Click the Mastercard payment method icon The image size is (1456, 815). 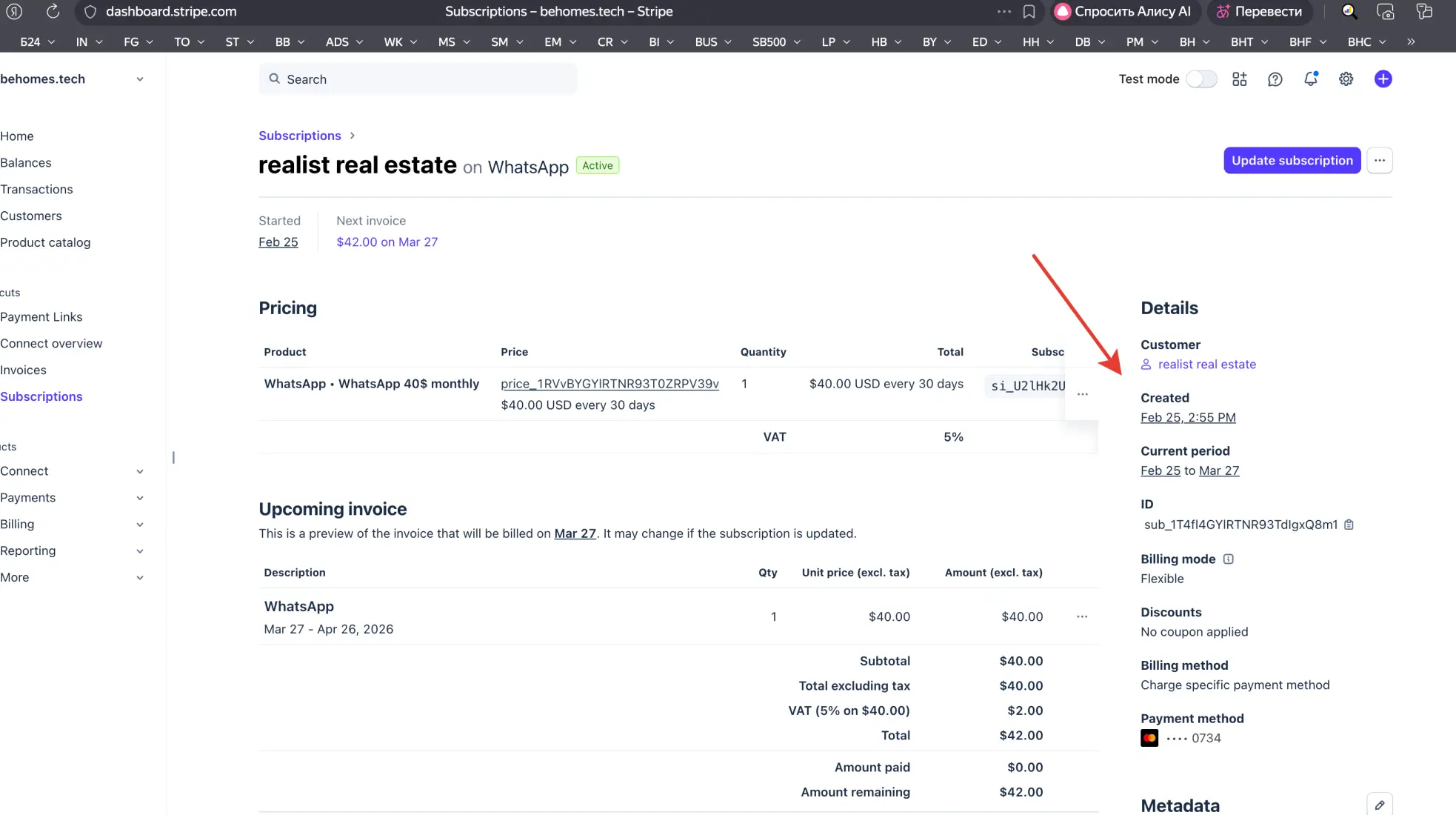click(1149, 738)
